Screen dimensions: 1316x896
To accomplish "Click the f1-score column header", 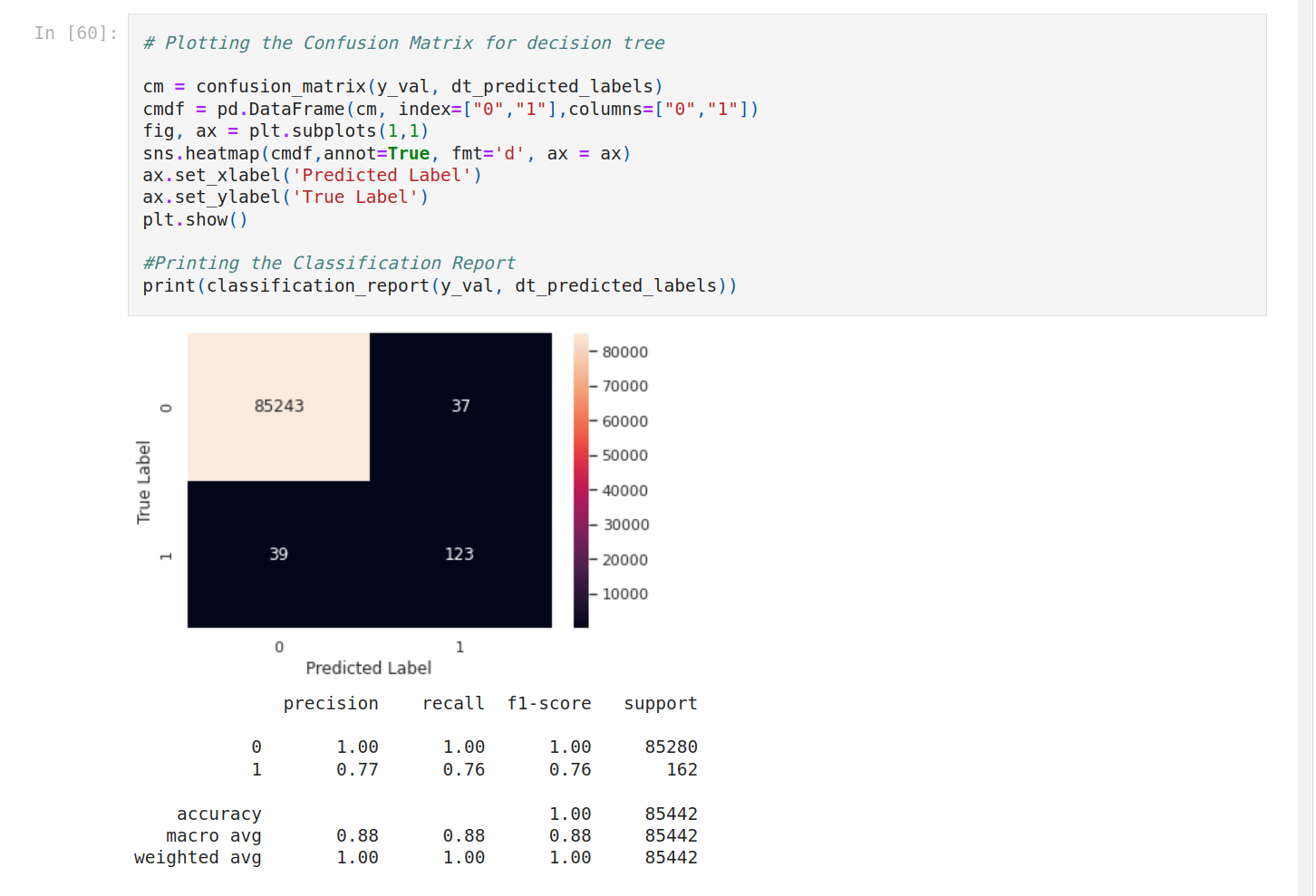I will click(549, 704).
